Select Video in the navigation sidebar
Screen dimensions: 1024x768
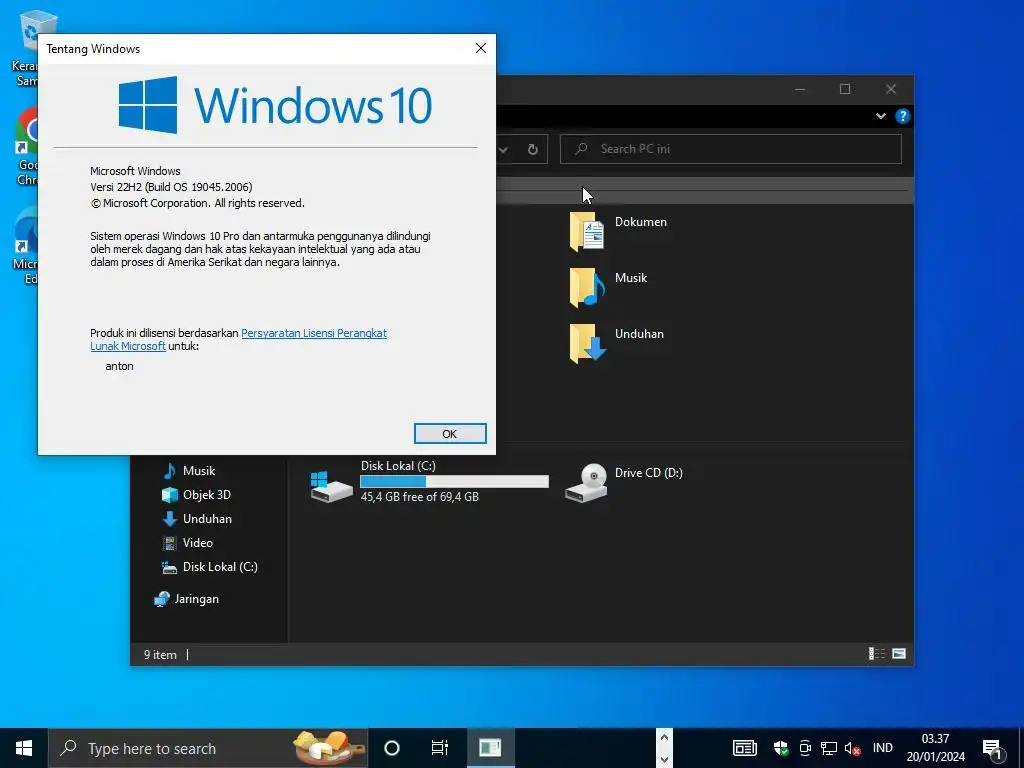[x=188, y=543]
